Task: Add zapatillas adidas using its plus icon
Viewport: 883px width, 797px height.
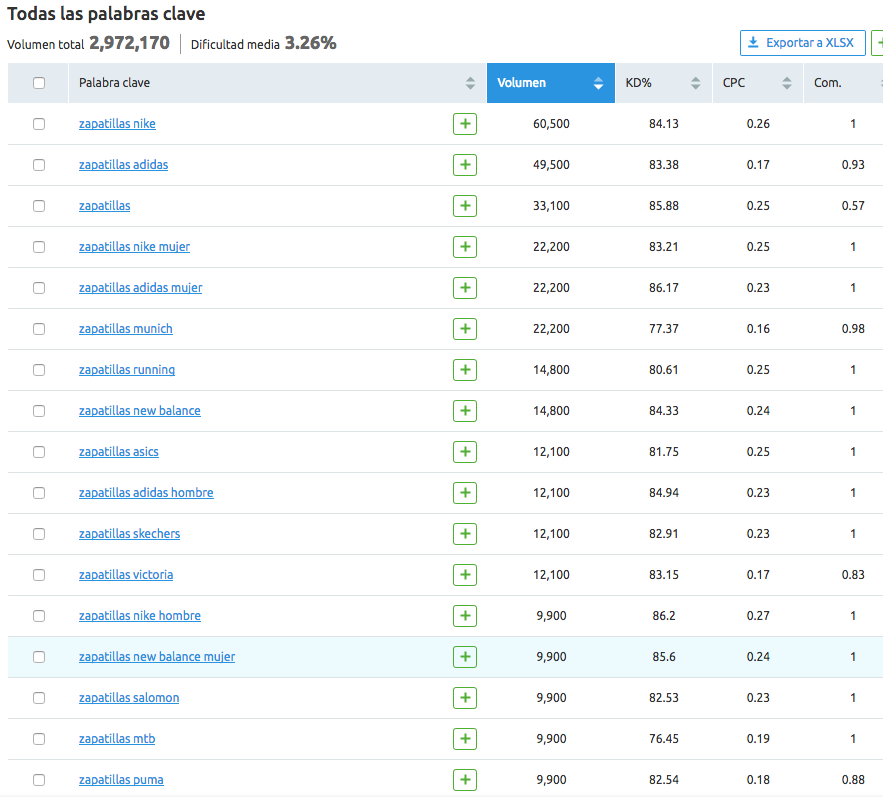Action: [x=464, y=165]
